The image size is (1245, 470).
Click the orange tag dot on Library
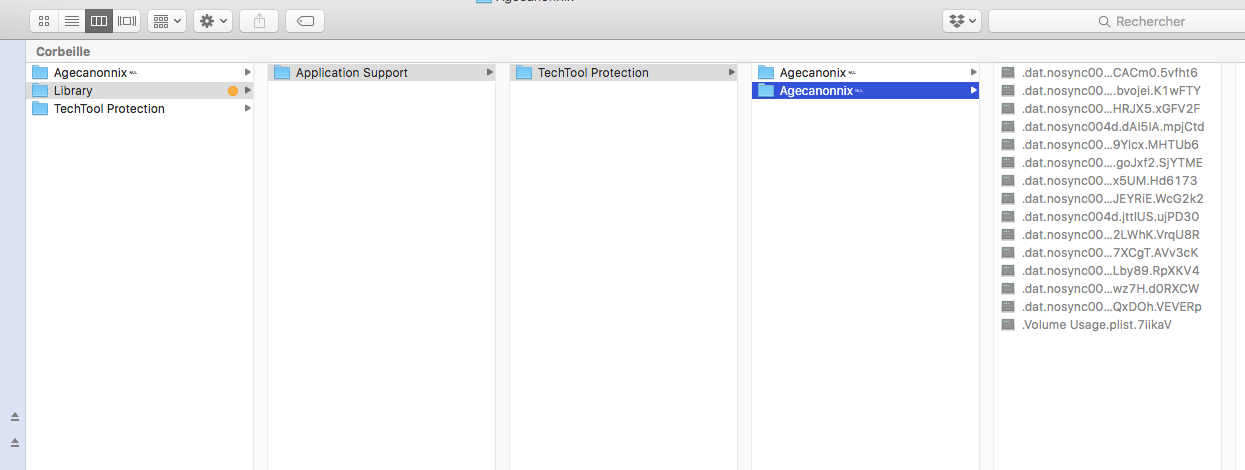[x=233, y=91]
